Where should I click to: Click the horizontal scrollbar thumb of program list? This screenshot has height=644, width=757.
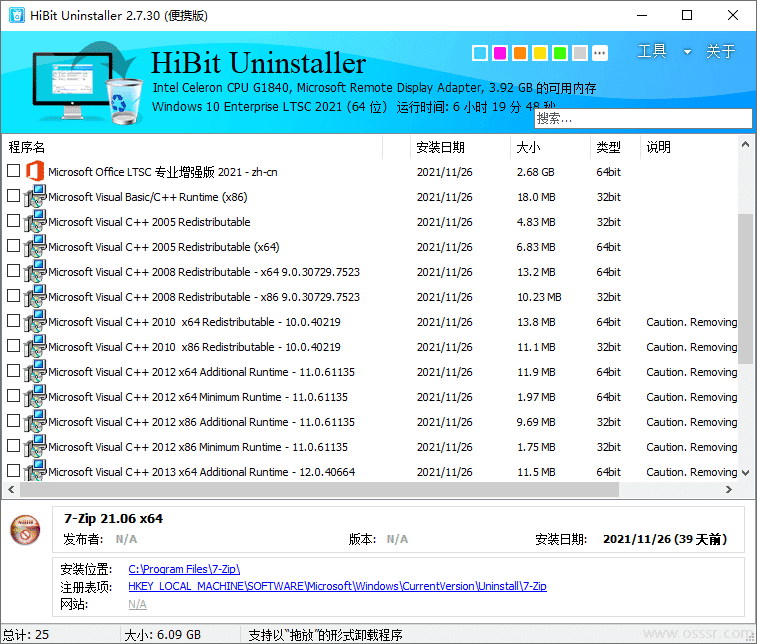coord(319,490)
